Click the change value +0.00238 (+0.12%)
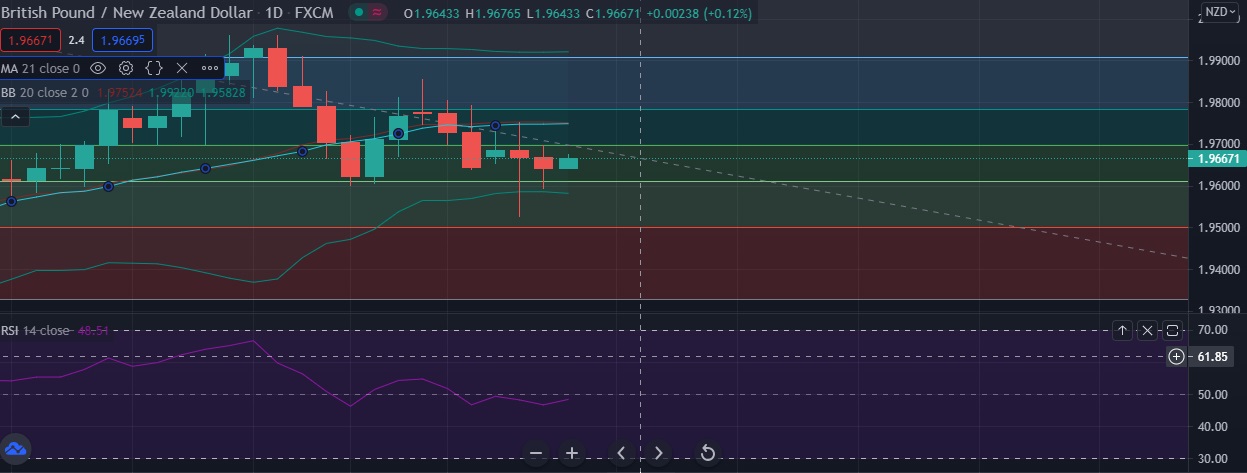This screenshot has width=1247, height=473. (698, 13)
